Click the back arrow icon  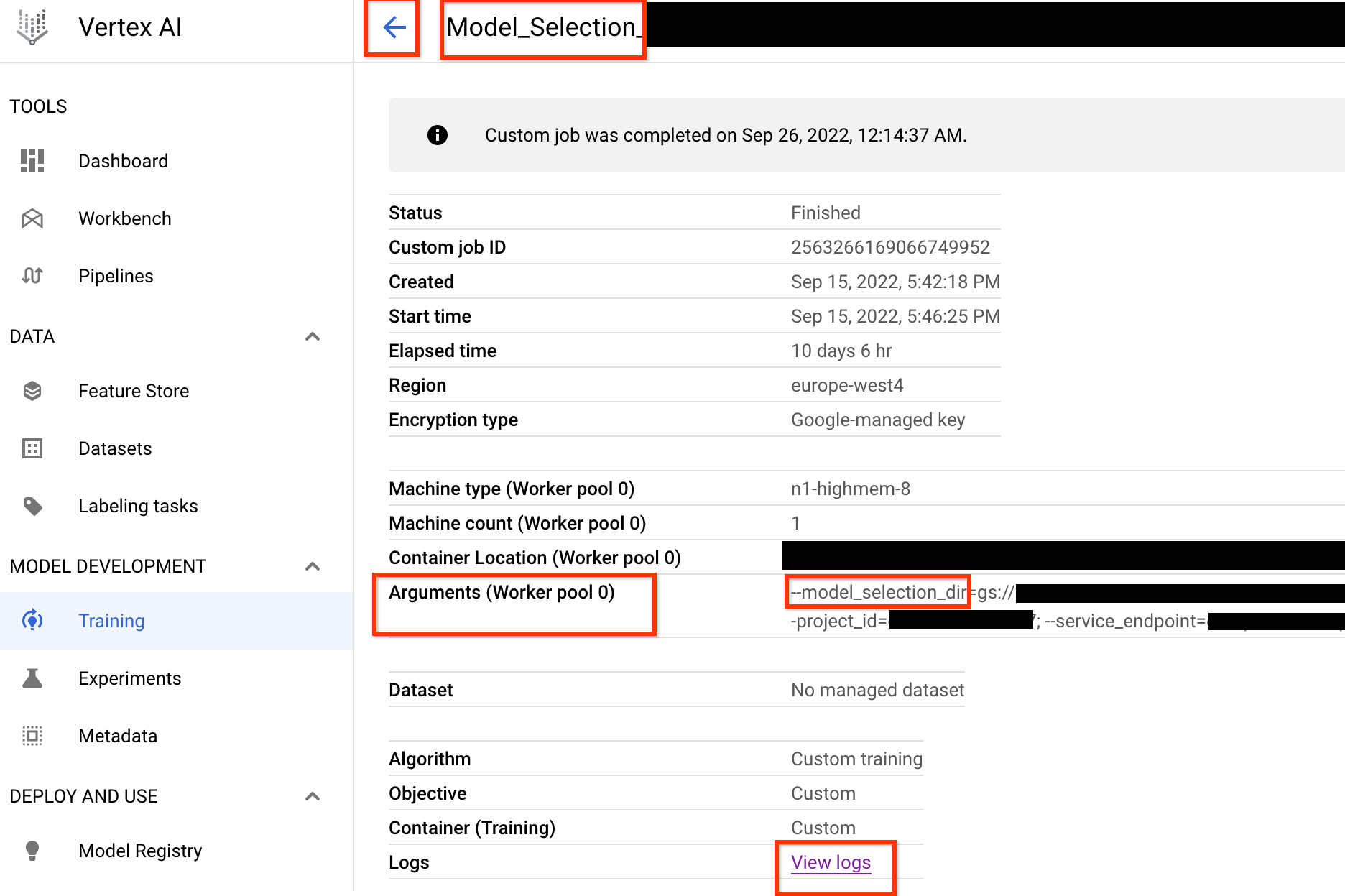tap(394, 28)
